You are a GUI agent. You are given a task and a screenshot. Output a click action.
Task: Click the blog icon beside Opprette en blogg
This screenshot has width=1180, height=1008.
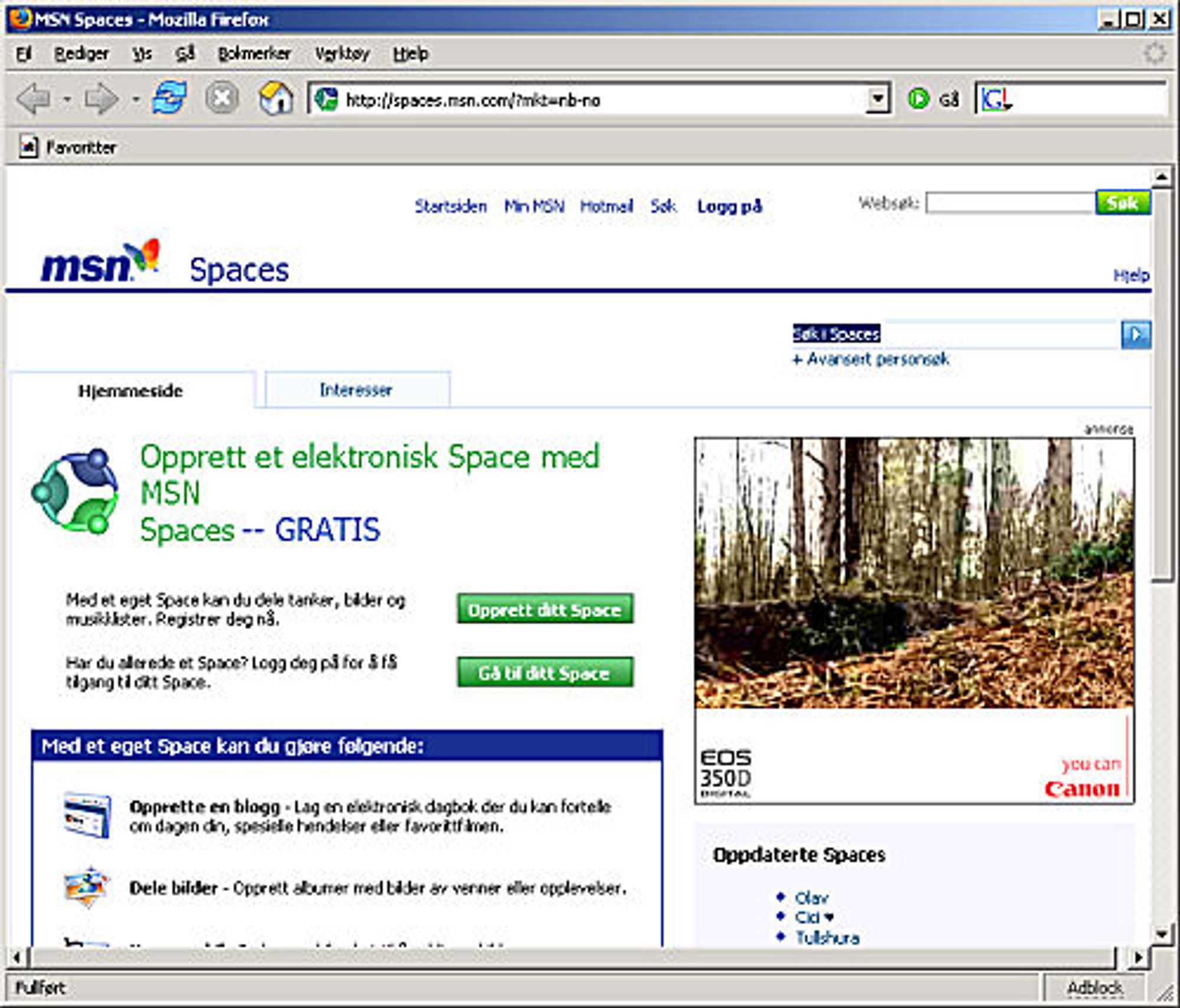click(87, 815)
